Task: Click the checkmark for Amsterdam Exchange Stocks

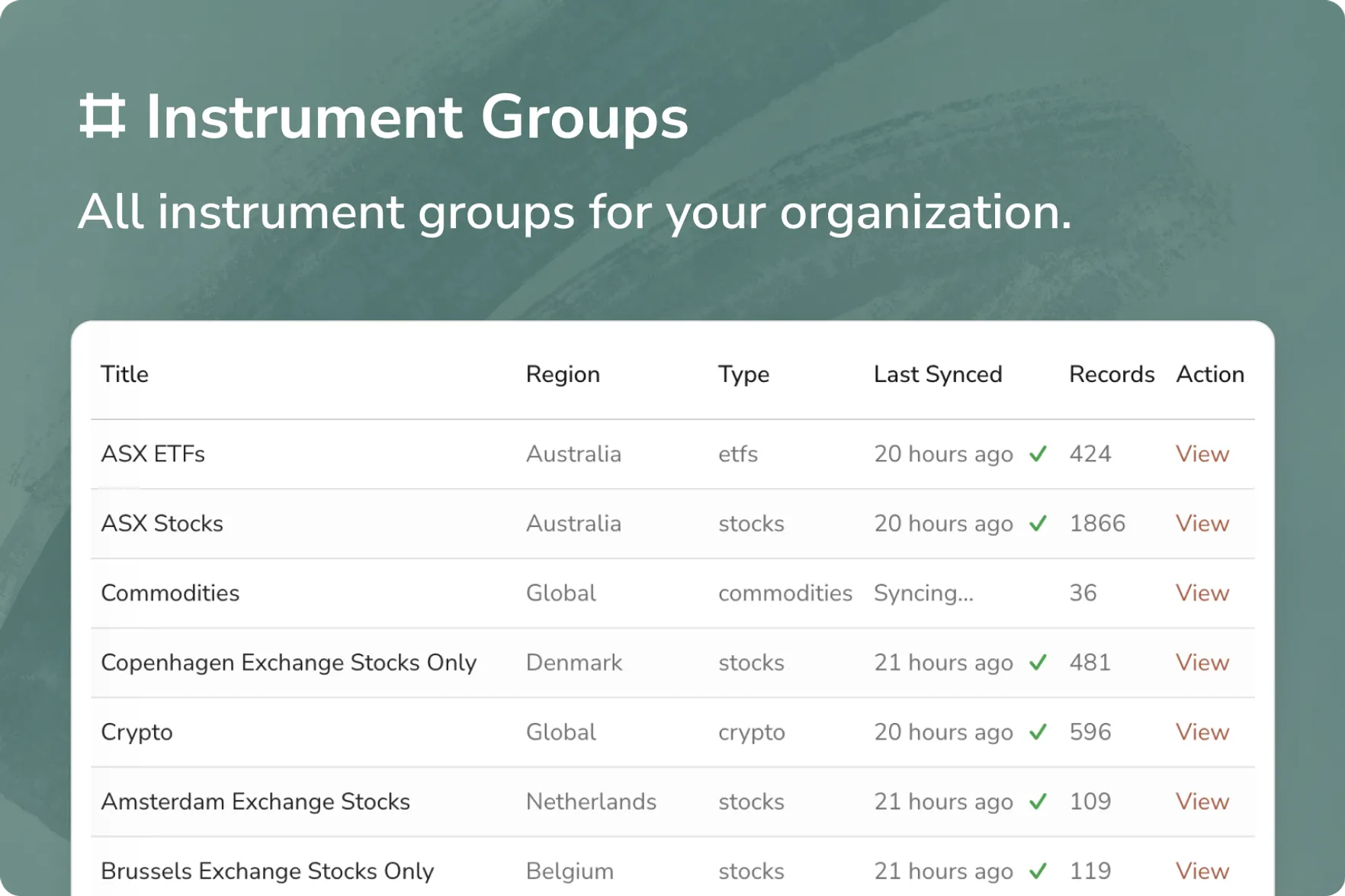Action: pyautogui.click(x=1038, y=801)
